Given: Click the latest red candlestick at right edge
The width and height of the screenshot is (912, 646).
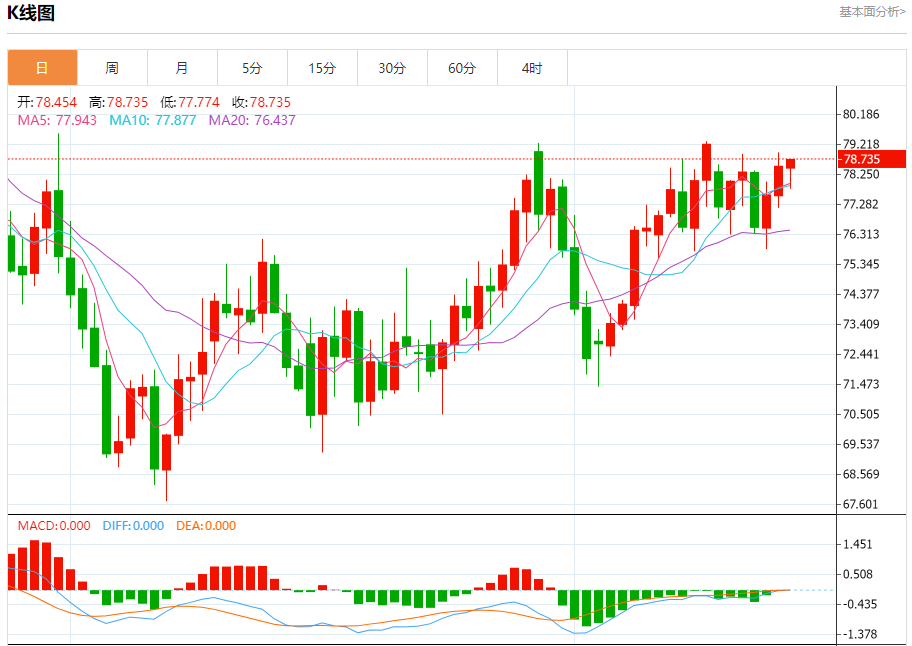Looking at the screenshot, I should 790,165.
